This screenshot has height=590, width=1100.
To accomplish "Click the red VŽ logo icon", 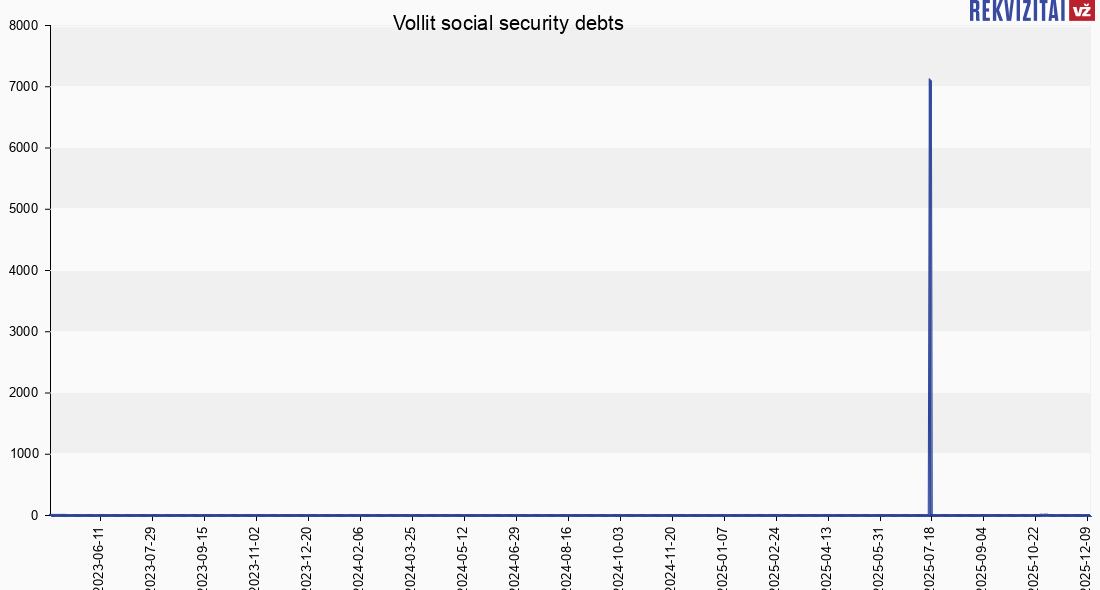I will tap(1081, 11).
